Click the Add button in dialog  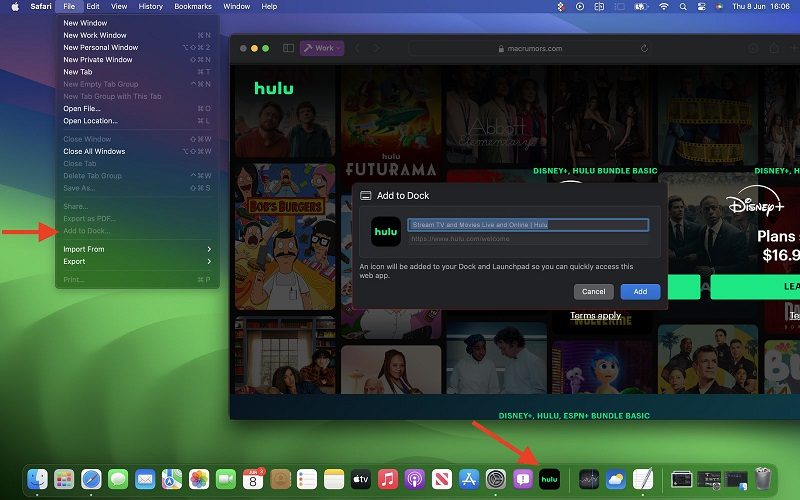click(640, 291)
